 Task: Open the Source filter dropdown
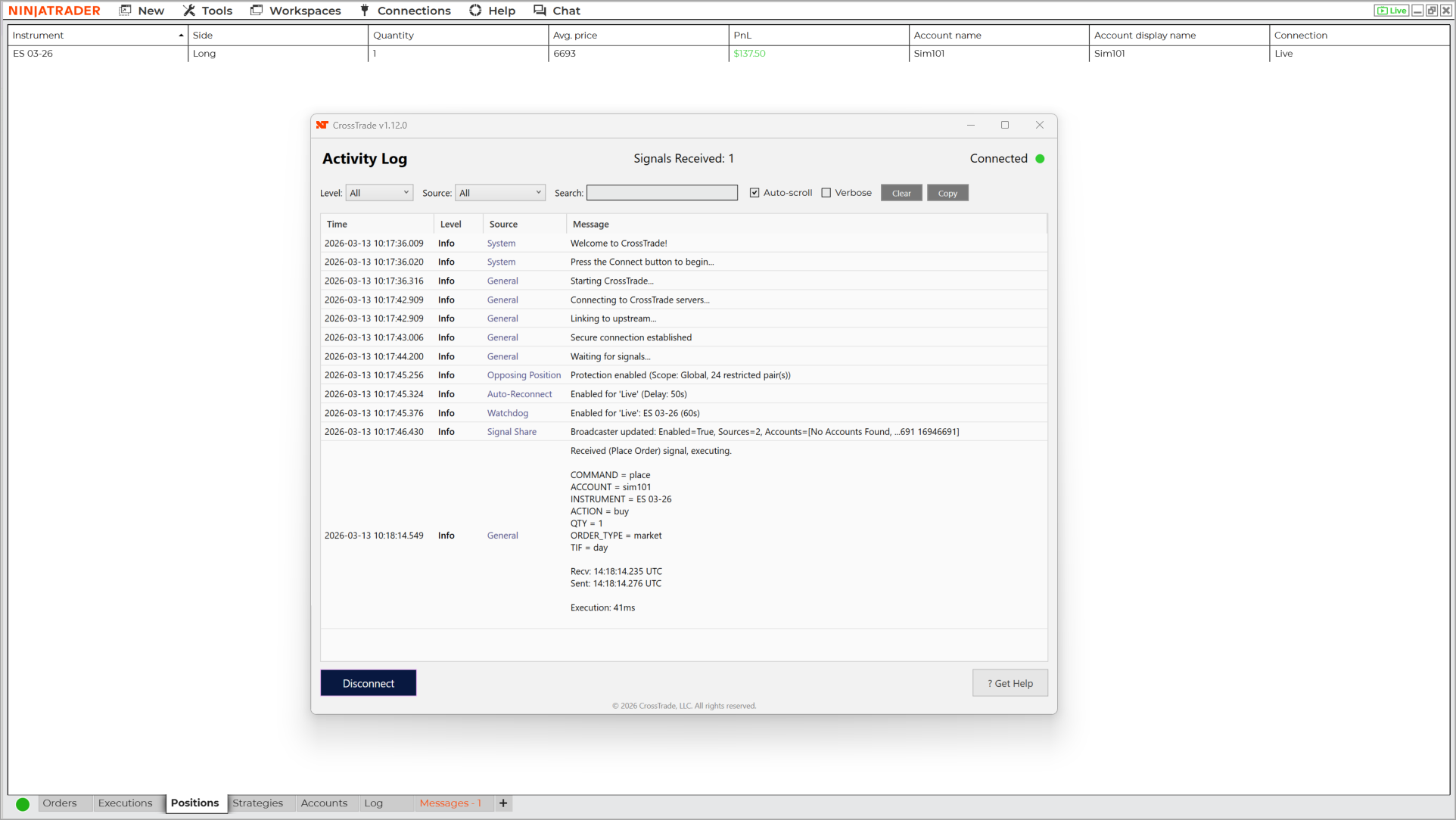(500, 193)
